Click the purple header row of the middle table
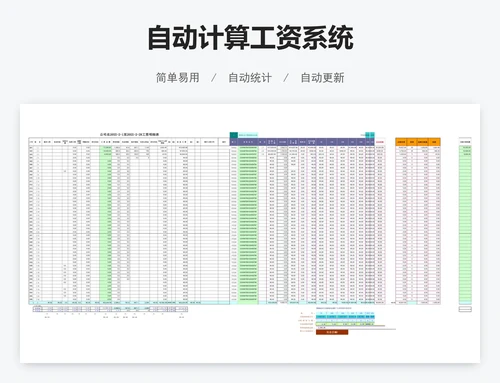 coord(302,142)
